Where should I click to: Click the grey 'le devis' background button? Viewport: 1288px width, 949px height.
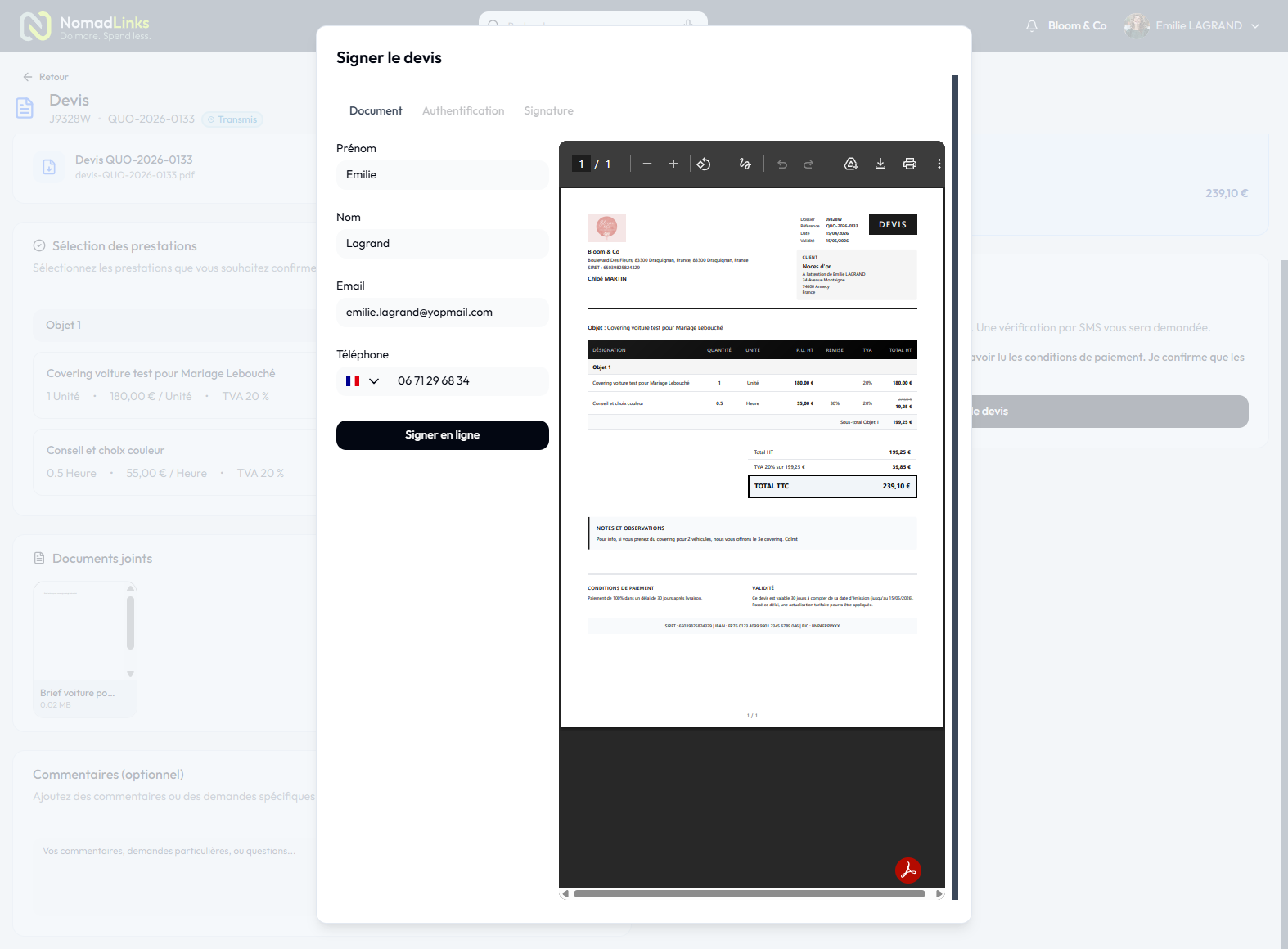1110,412
